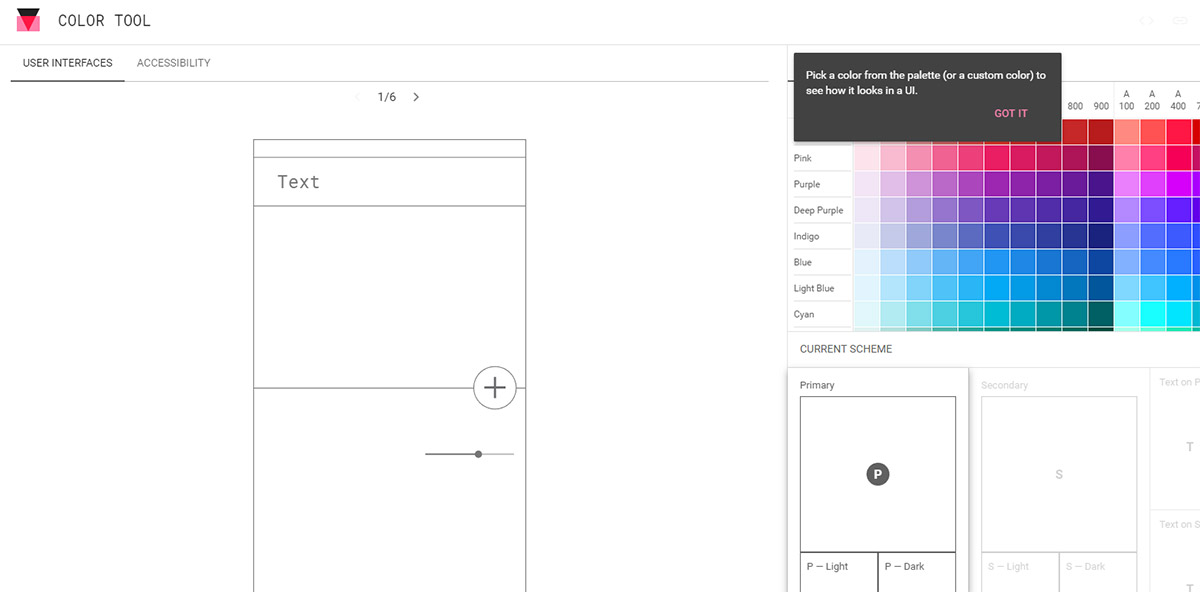Image resolution: width=1200 pixels, height=592 pixels.
Task: Click the P circle marker in Primary box
Action: coord(877,474)
